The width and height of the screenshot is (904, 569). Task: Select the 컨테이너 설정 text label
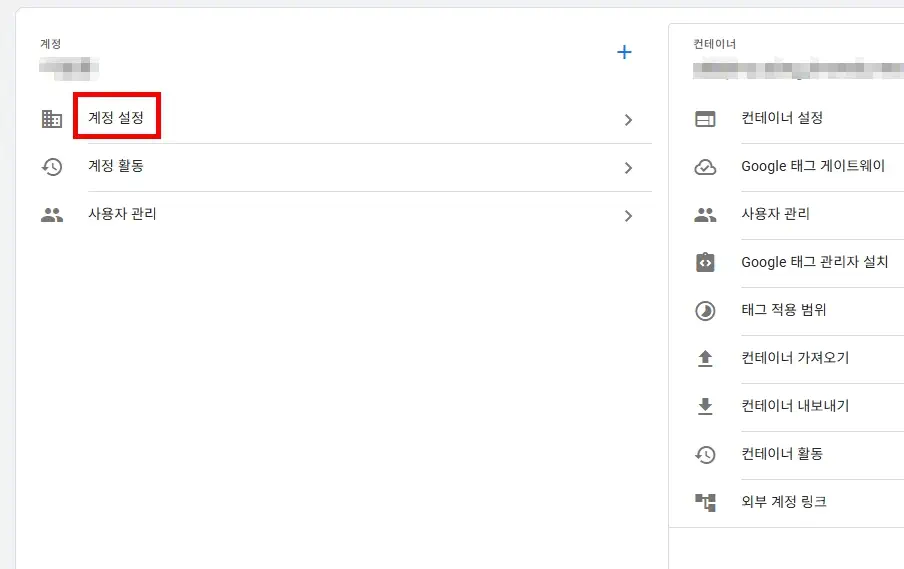pyautogui.click(x=782, y=118)
